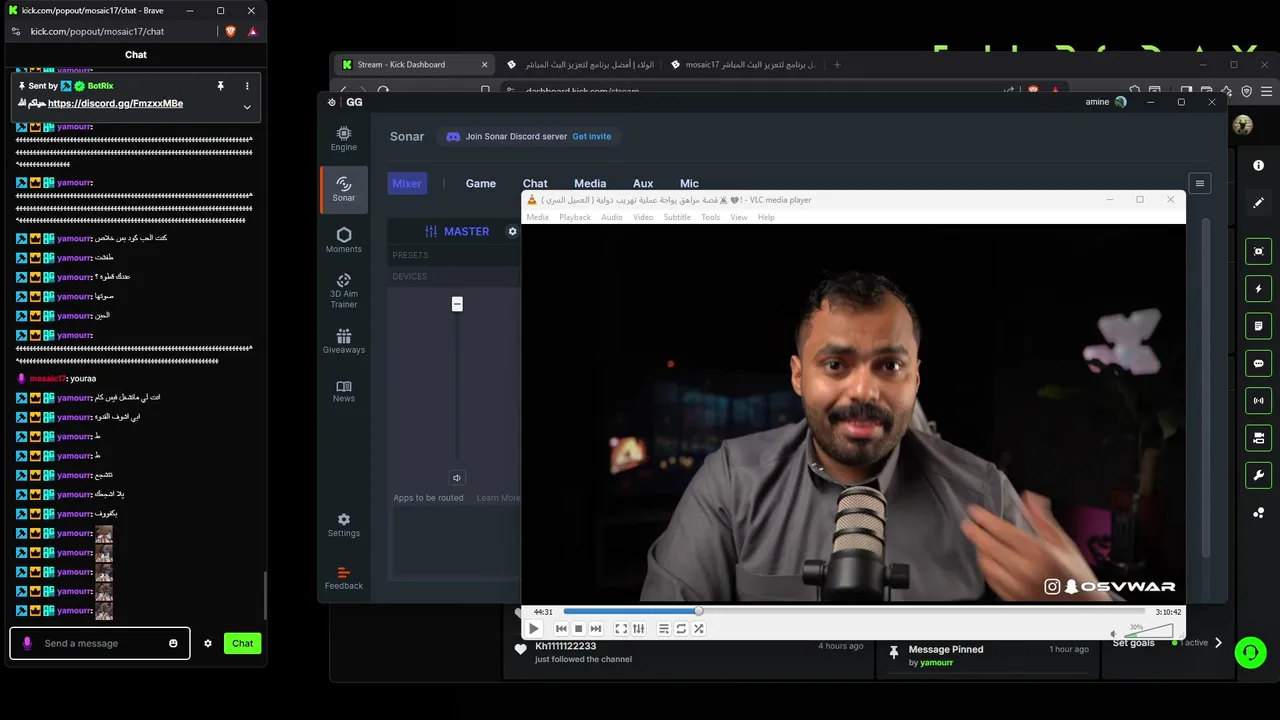The image size is (1280, 720).
Task: Open the Engine section in GG sidebar
Action: [x=343, y=138]
